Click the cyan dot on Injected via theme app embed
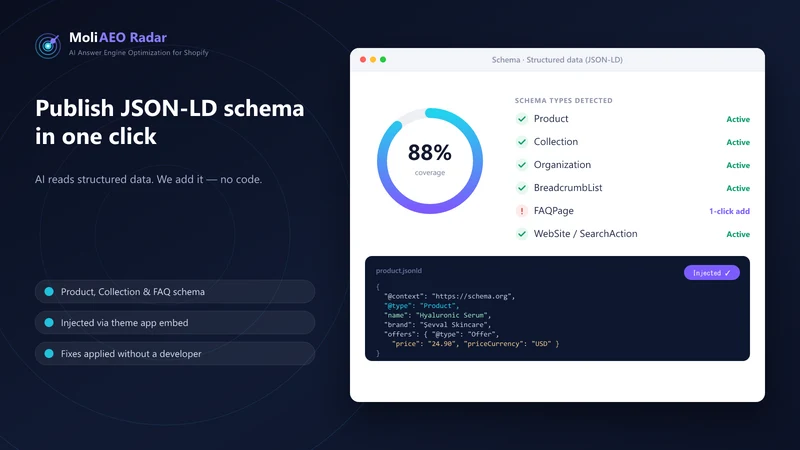800x450 pixels. pyautogui.click(x=49, y=322)
